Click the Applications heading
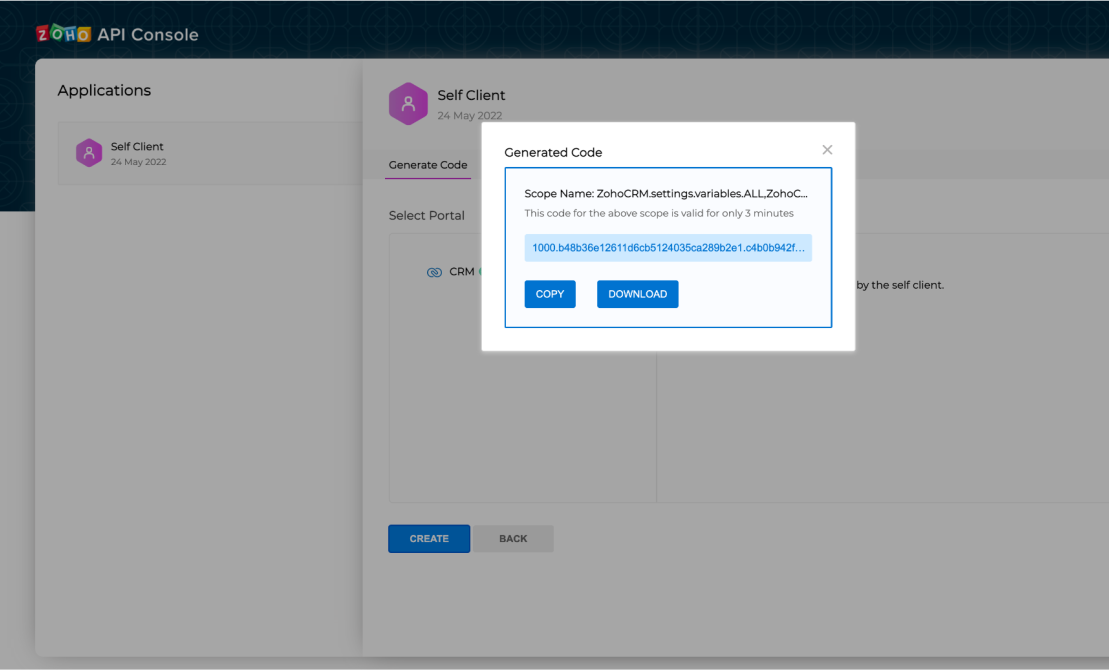1109x670 pixels. [104, 91]
